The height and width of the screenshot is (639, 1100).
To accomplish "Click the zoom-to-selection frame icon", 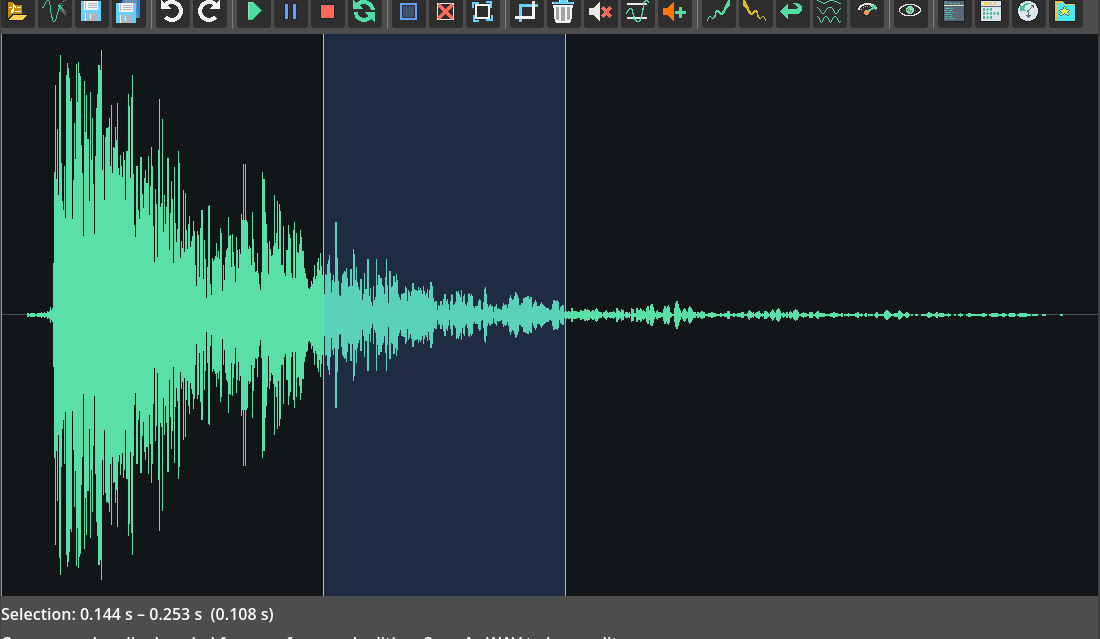I will pyautogui.click(x=482, y=11).
